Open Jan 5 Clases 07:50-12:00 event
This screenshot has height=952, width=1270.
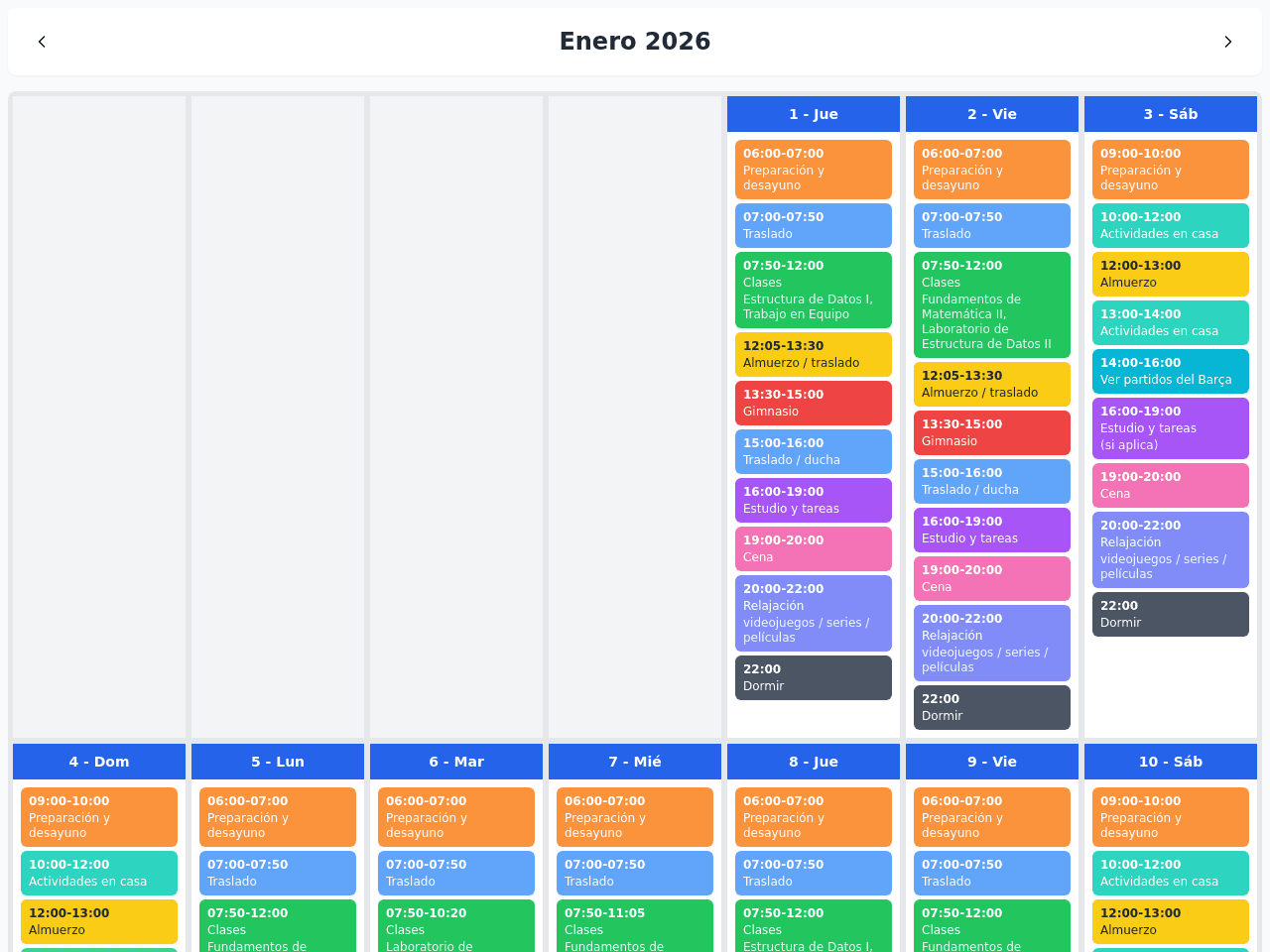[278, 926]
